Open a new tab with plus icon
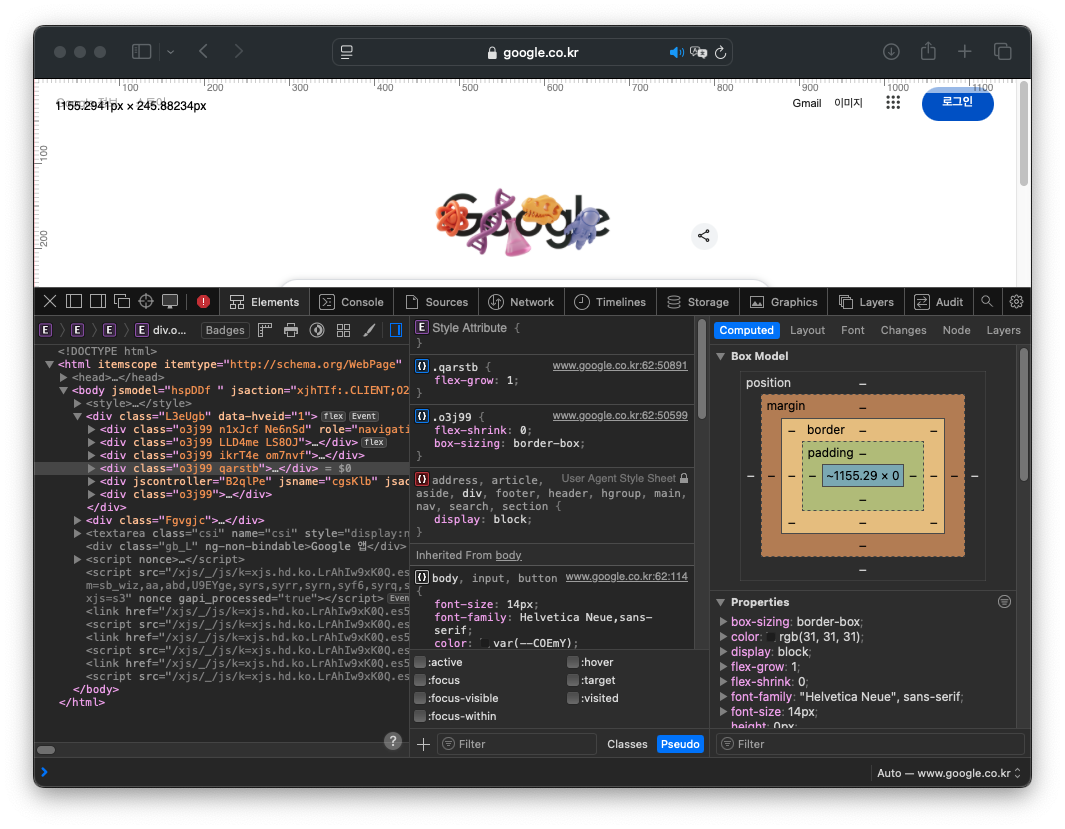 coord(964,52)
